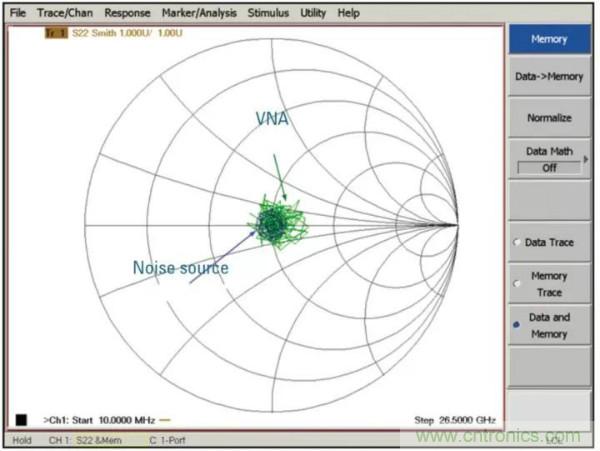Select the Tr 1 trace marker label
600x451 pixels.
coord(54,34)
